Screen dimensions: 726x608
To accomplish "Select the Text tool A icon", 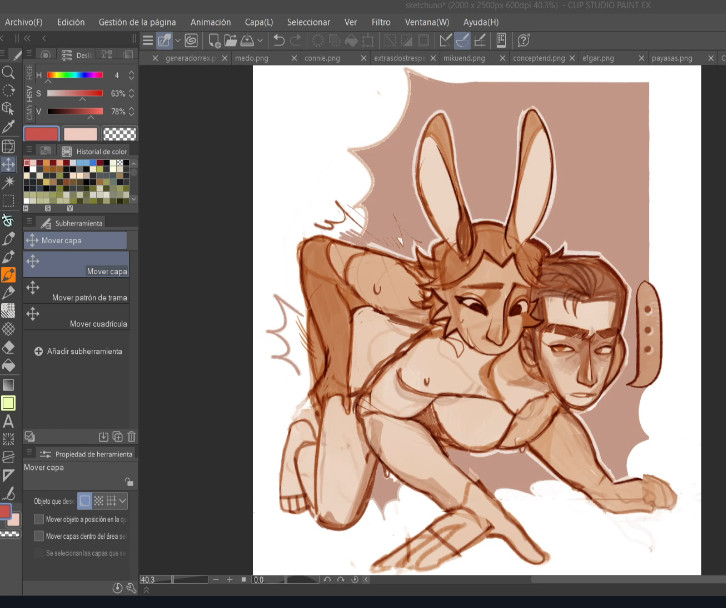I will (x=8, y=421).
